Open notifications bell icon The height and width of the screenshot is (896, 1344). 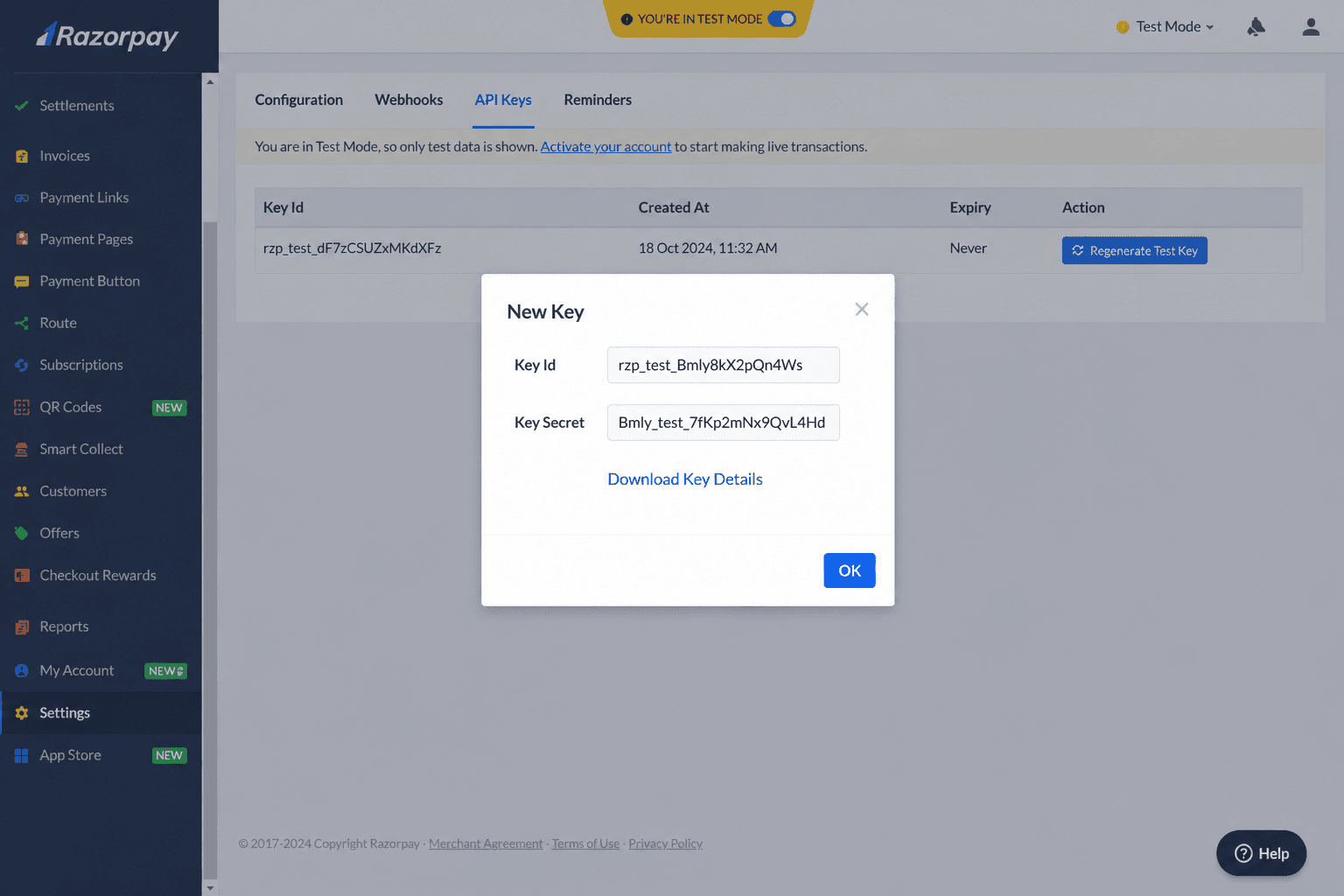[x=1256, y=27]
